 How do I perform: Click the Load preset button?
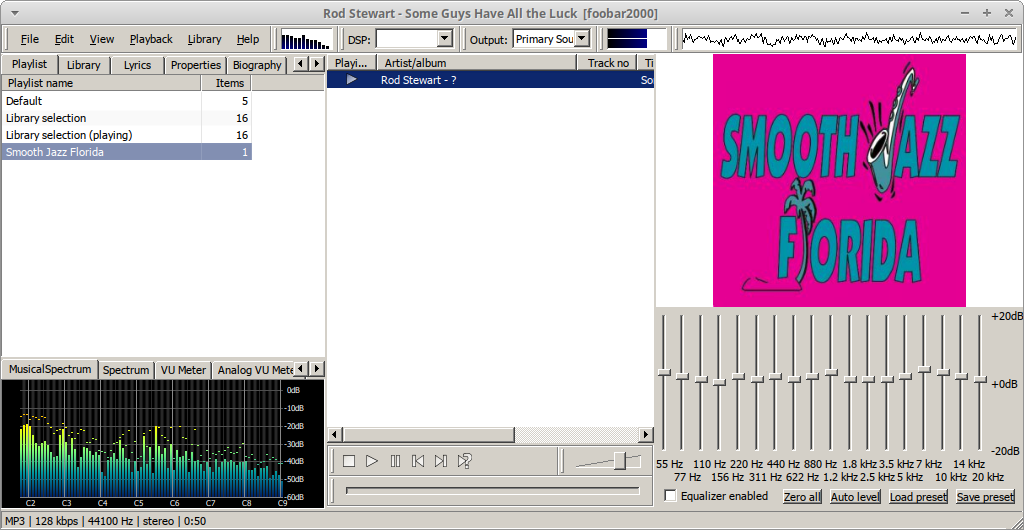918,497
